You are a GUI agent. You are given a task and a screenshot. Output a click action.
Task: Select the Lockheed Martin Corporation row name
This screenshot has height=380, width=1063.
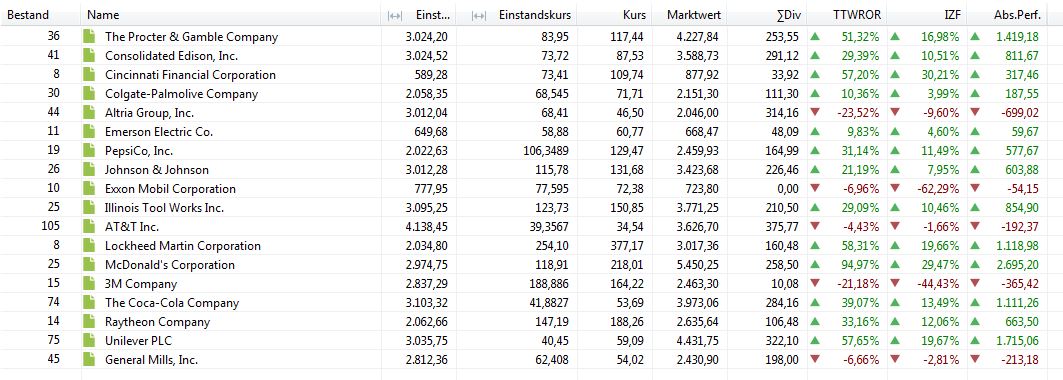tap(182, 246)
